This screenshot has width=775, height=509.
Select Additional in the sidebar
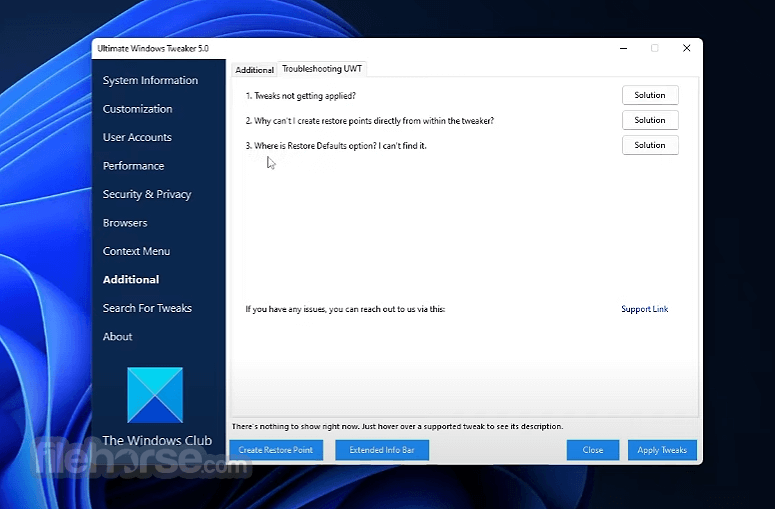point(131,280)
